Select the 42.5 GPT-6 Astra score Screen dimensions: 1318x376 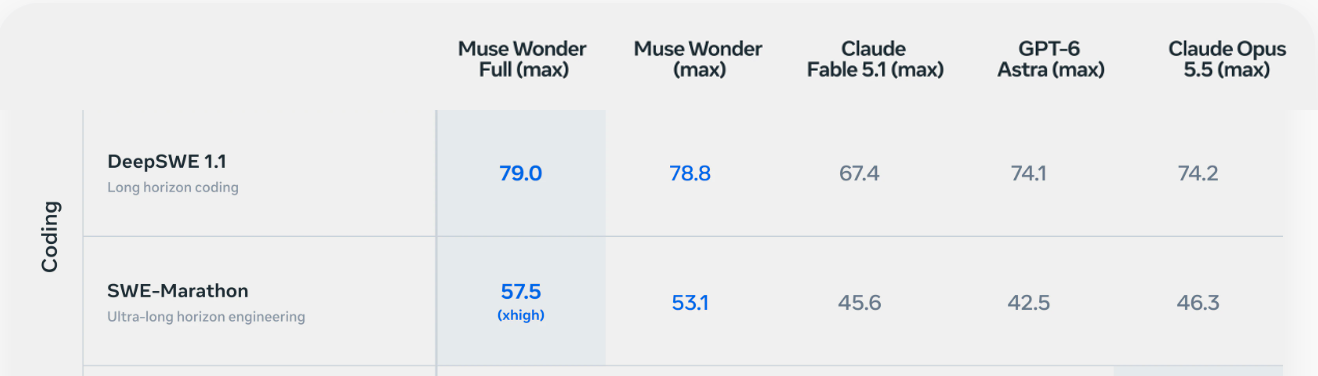point(1029,303)
